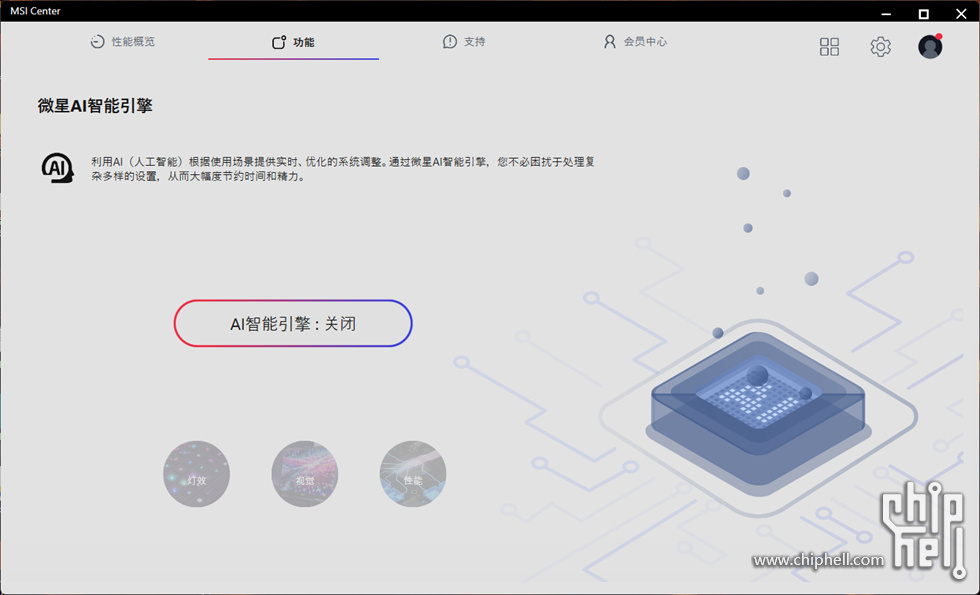Maximize the MSI Center window
The image size is (980, 595).
click(x=923, y=13)
